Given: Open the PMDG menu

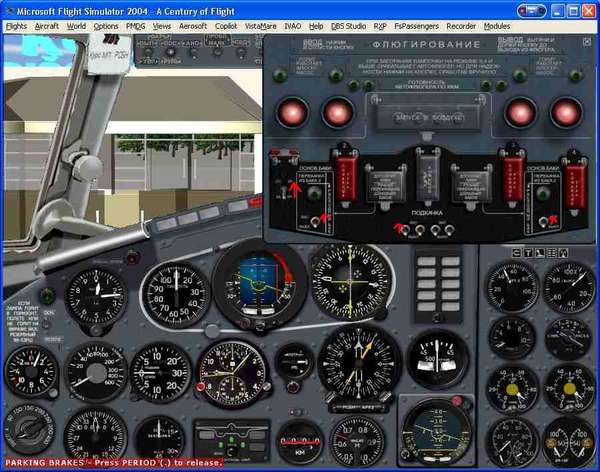Looking at the screenshot, I should pyautogui.click(x=135, y=26).
